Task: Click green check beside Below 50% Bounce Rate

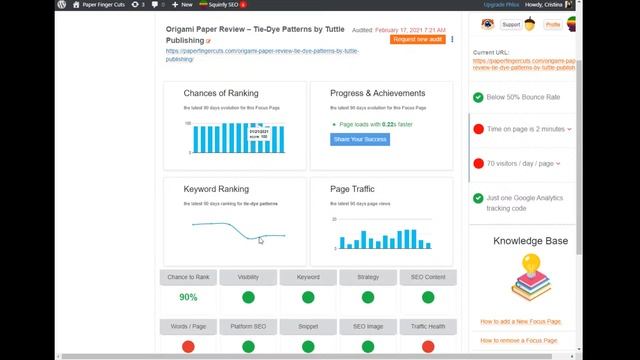Action: [x=478, y=97]
